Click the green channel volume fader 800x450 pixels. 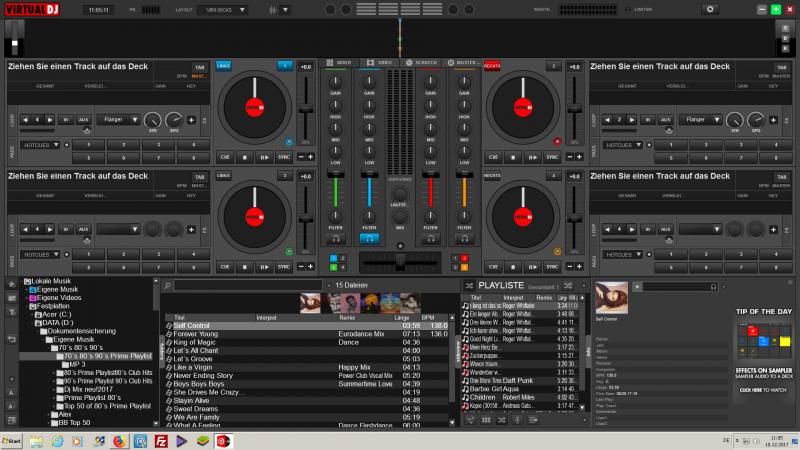point(335,175)
